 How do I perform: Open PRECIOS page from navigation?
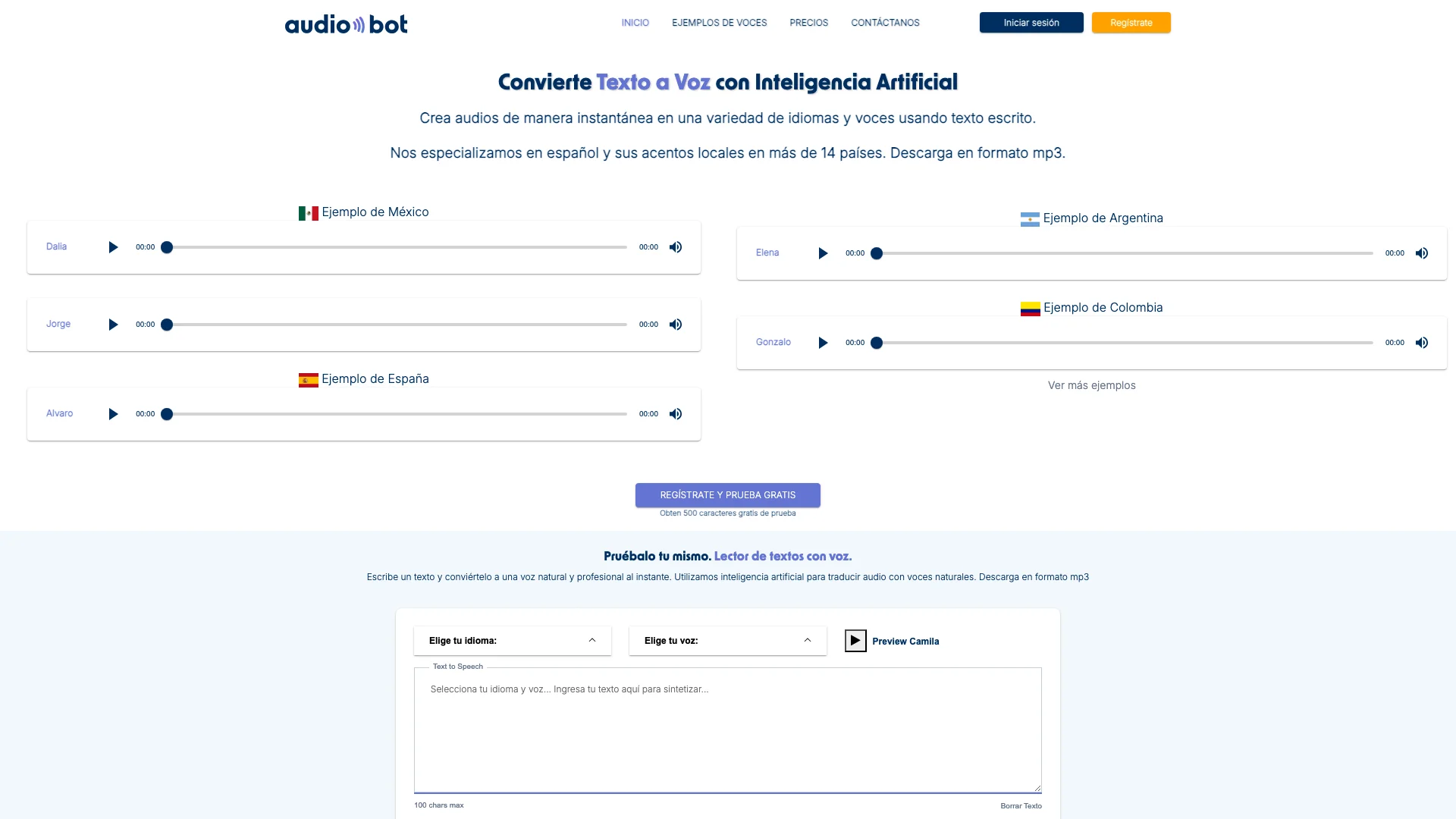click(808, 22)
